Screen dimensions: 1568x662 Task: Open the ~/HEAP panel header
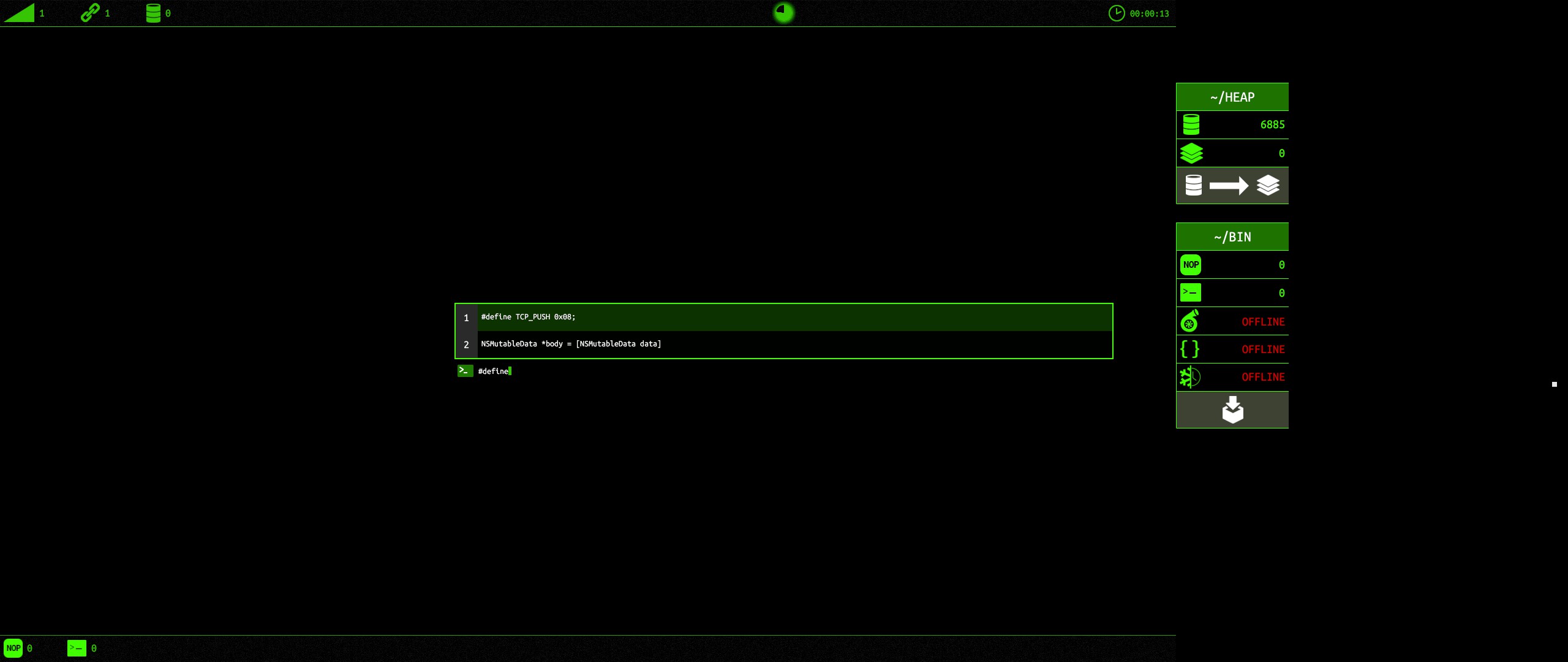click(1232, 97)
